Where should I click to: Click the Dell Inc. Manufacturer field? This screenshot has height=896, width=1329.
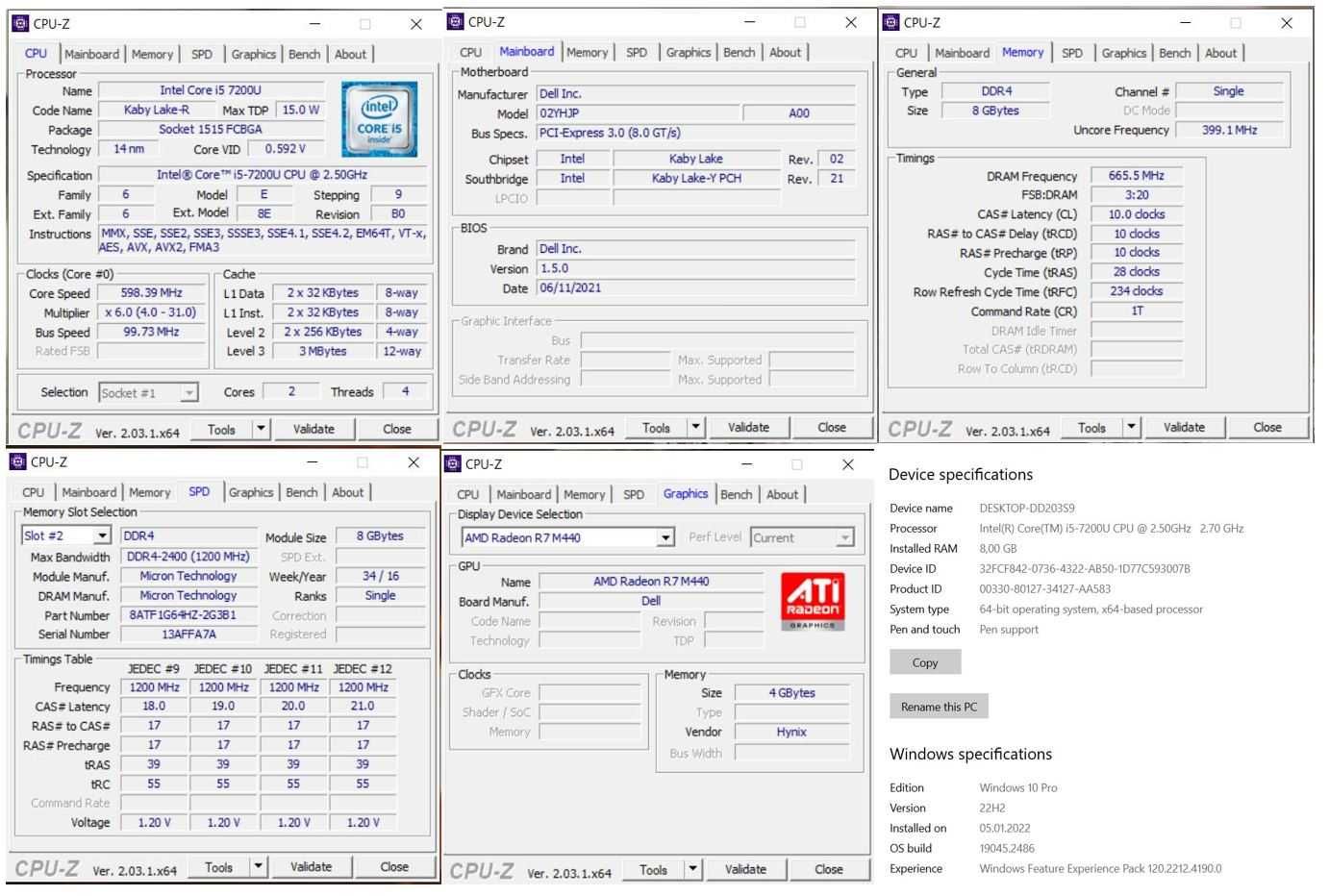694,93
